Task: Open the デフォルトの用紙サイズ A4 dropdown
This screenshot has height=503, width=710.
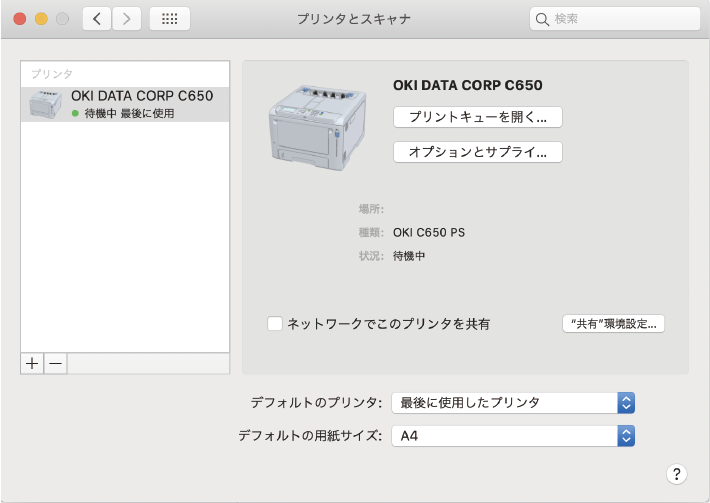Action: pyautogui.click(x=513, y=436)
